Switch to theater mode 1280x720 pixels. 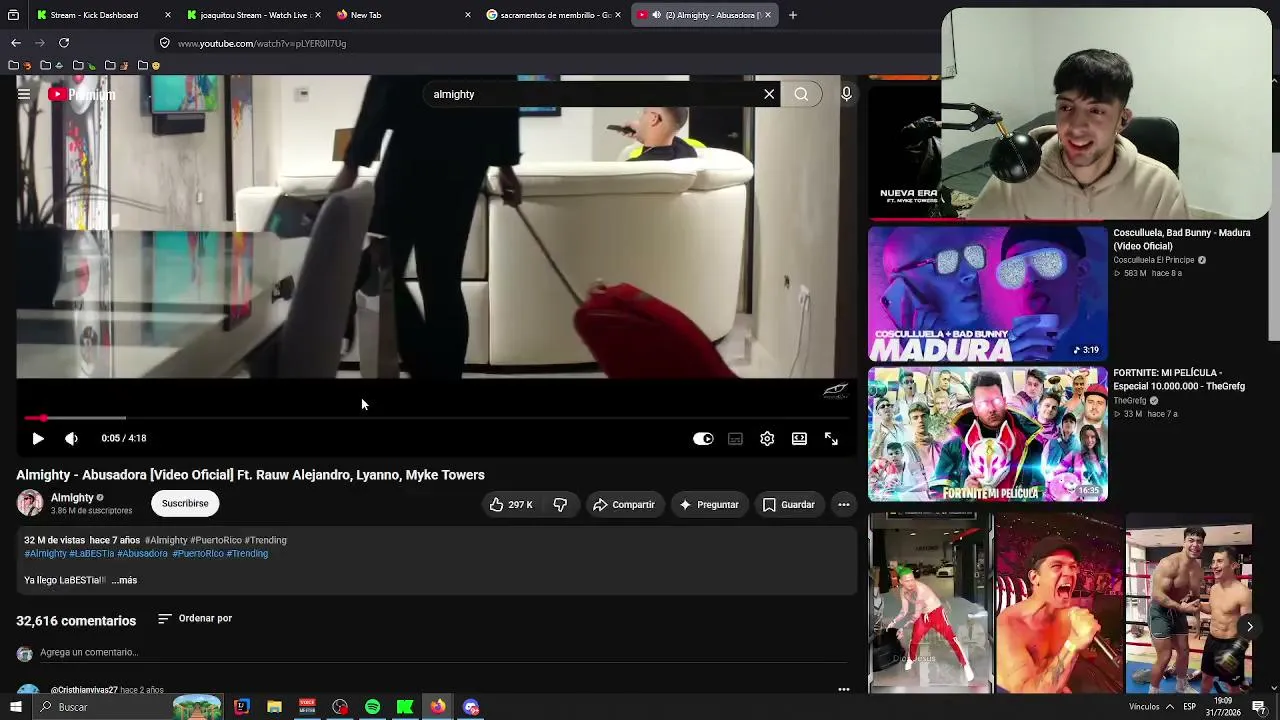tap(799, 438)
